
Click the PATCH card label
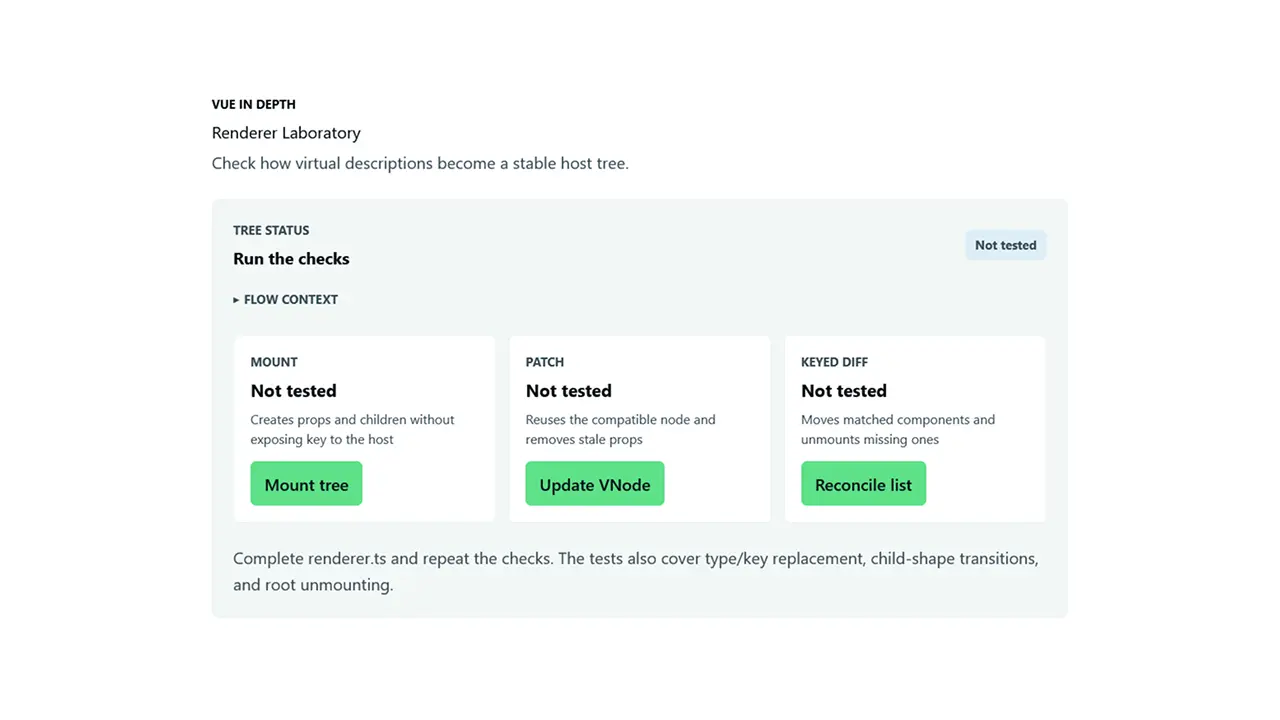click(545, 362)
